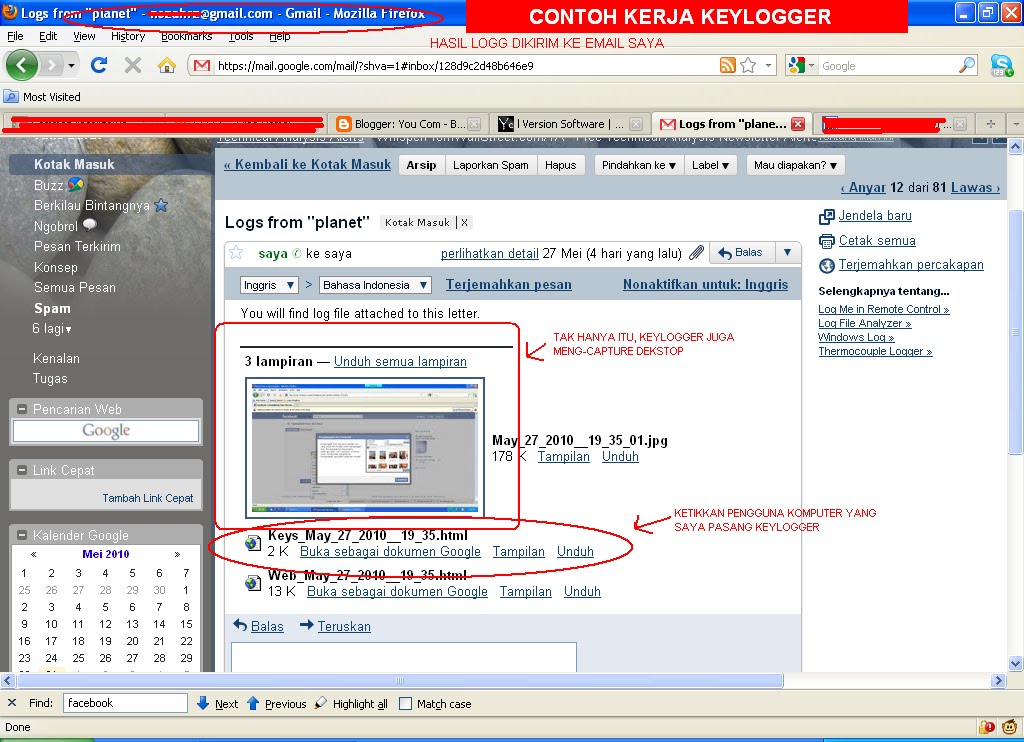Viewport: 1024px width, 742px height.
Task: Click the scroll down arrow button
Action: click(1015, 664)
